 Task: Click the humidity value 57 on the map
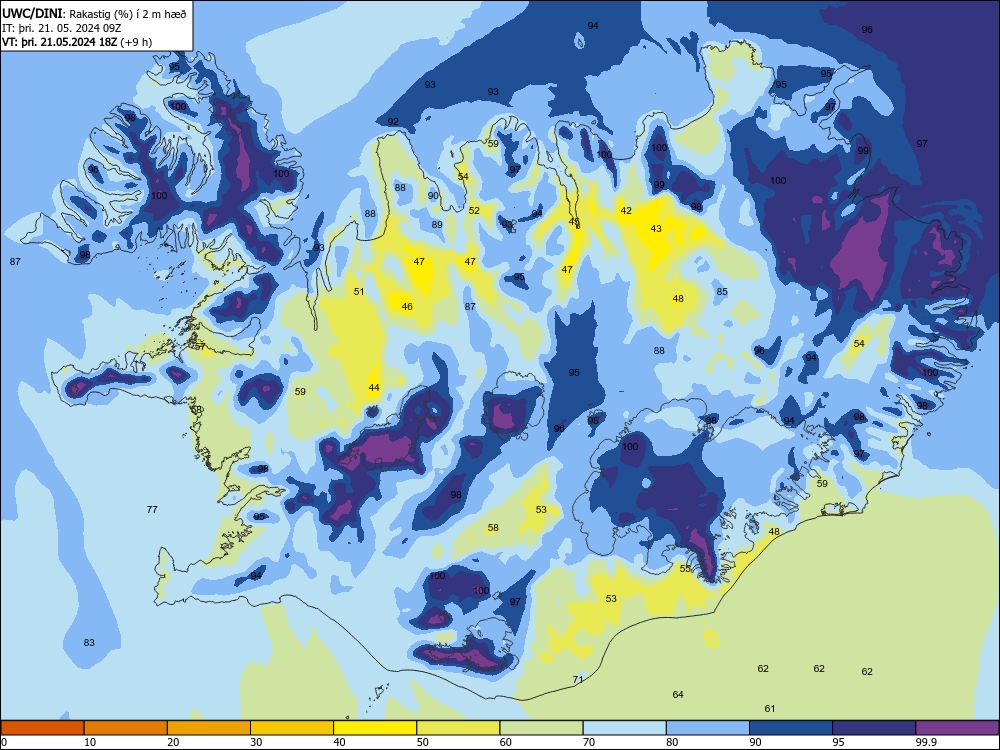200,346
